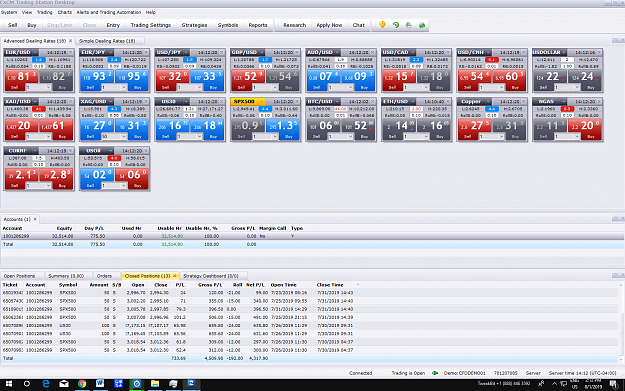Expand the XAG/USD amount combo box
Image resolution: width=625 pixels, height=391 pixels.
point(124,137)
